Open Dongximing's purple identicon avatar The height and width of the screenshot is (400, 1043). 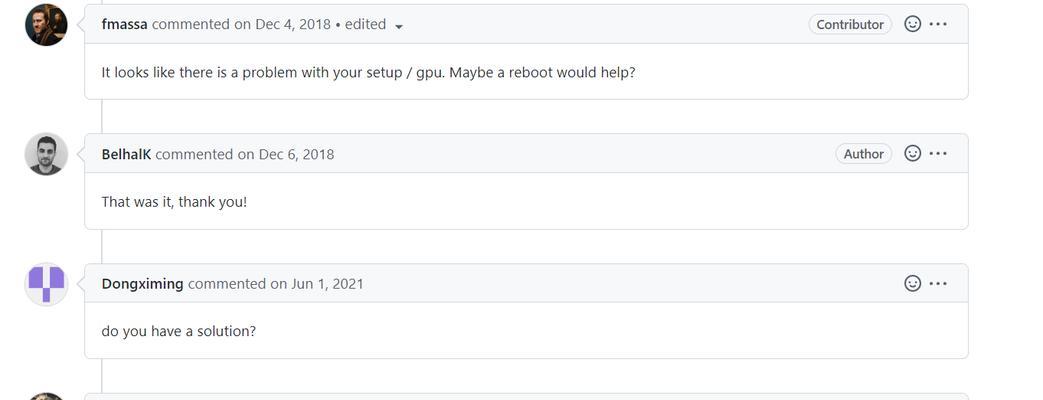coord(47,284)
